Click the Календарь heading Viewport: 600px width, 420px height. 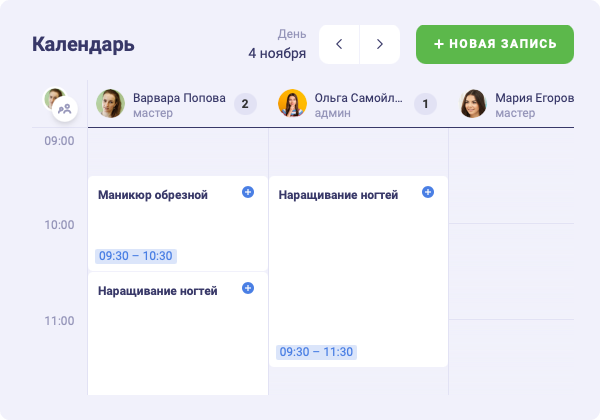[x=83, y=45]
